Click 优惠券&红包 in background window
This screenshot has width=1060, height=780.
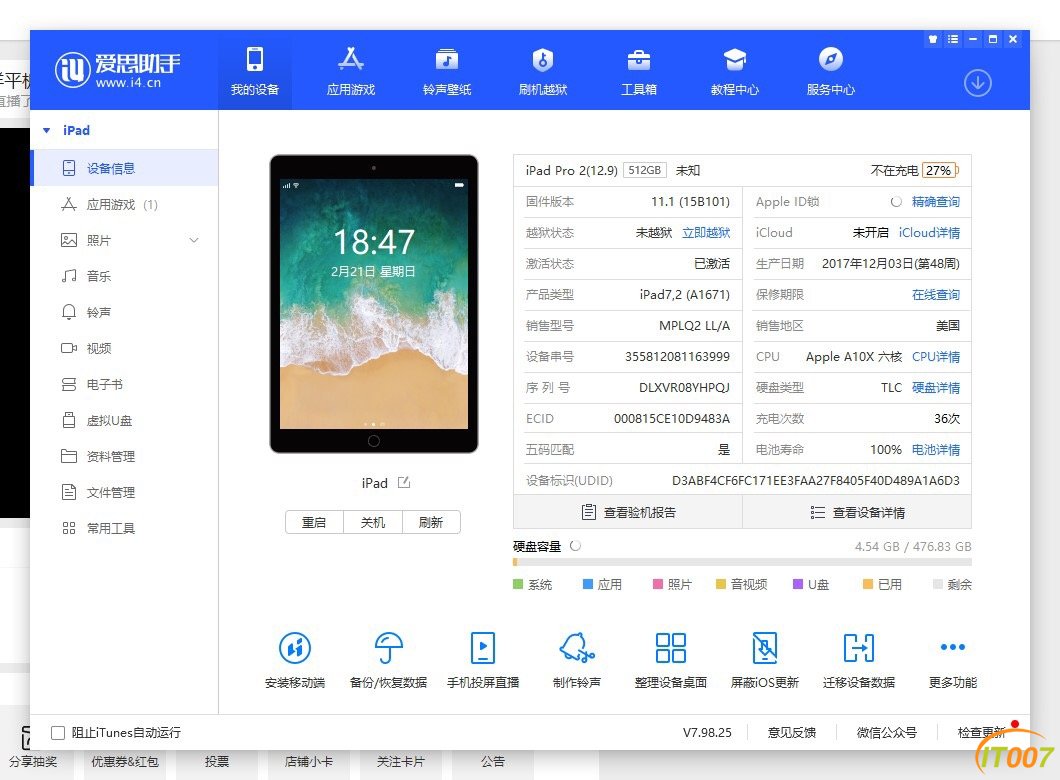[x=124, y=762]
